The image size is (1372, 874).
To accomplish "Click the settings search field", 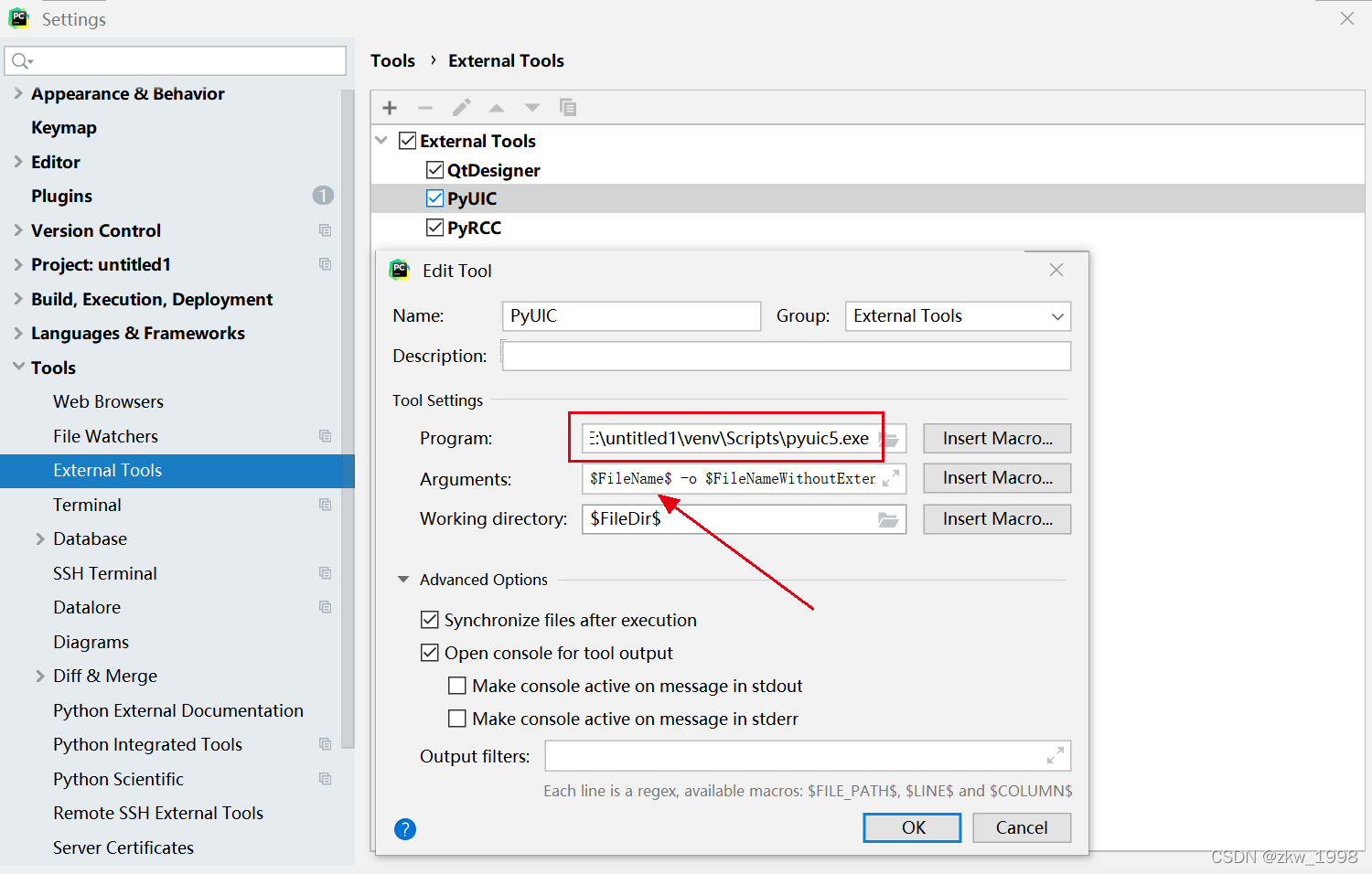I will click(174, 60).
